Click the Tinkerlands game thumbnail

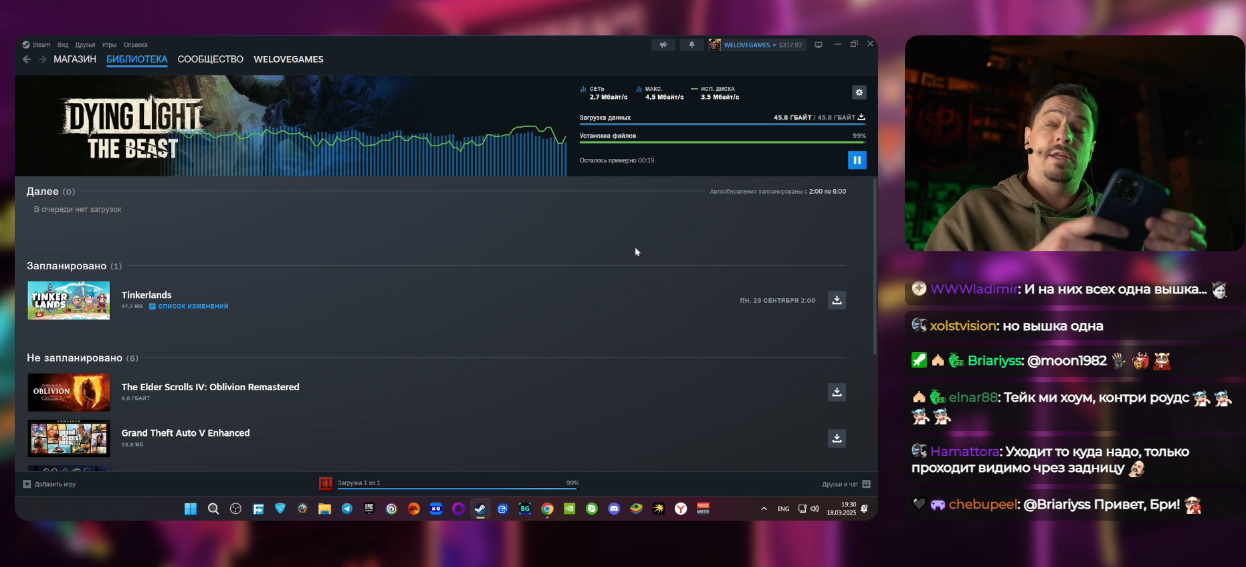coord(69,300)
